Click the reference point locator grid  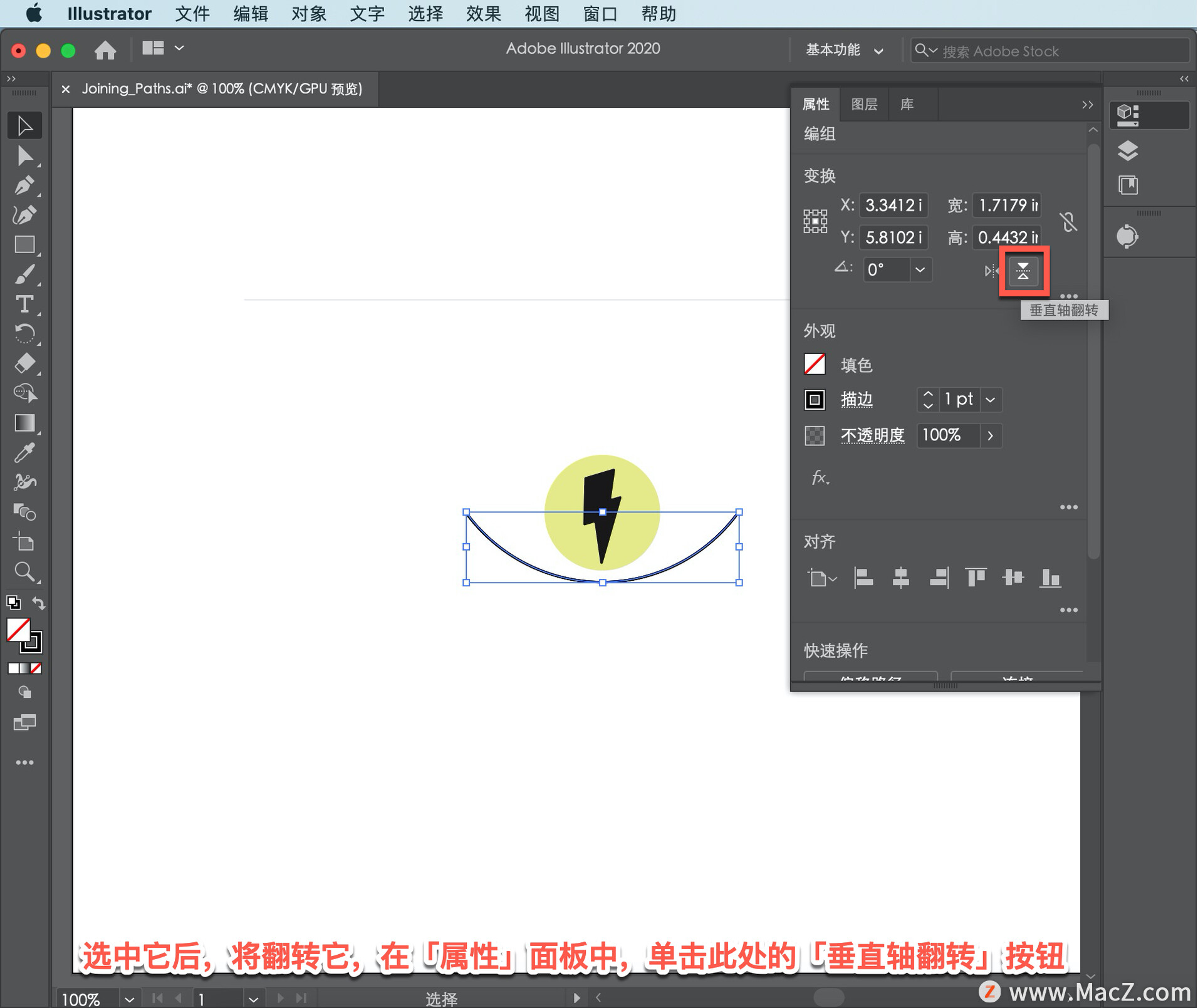(815, 221)
